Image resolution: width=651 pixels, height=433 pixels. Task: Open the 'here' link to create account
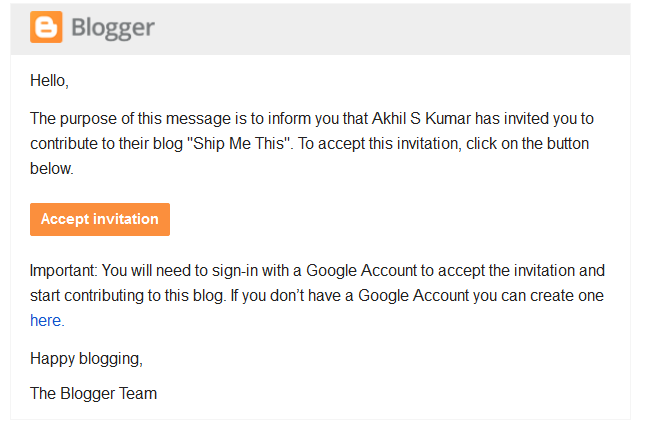pos(46,321)
